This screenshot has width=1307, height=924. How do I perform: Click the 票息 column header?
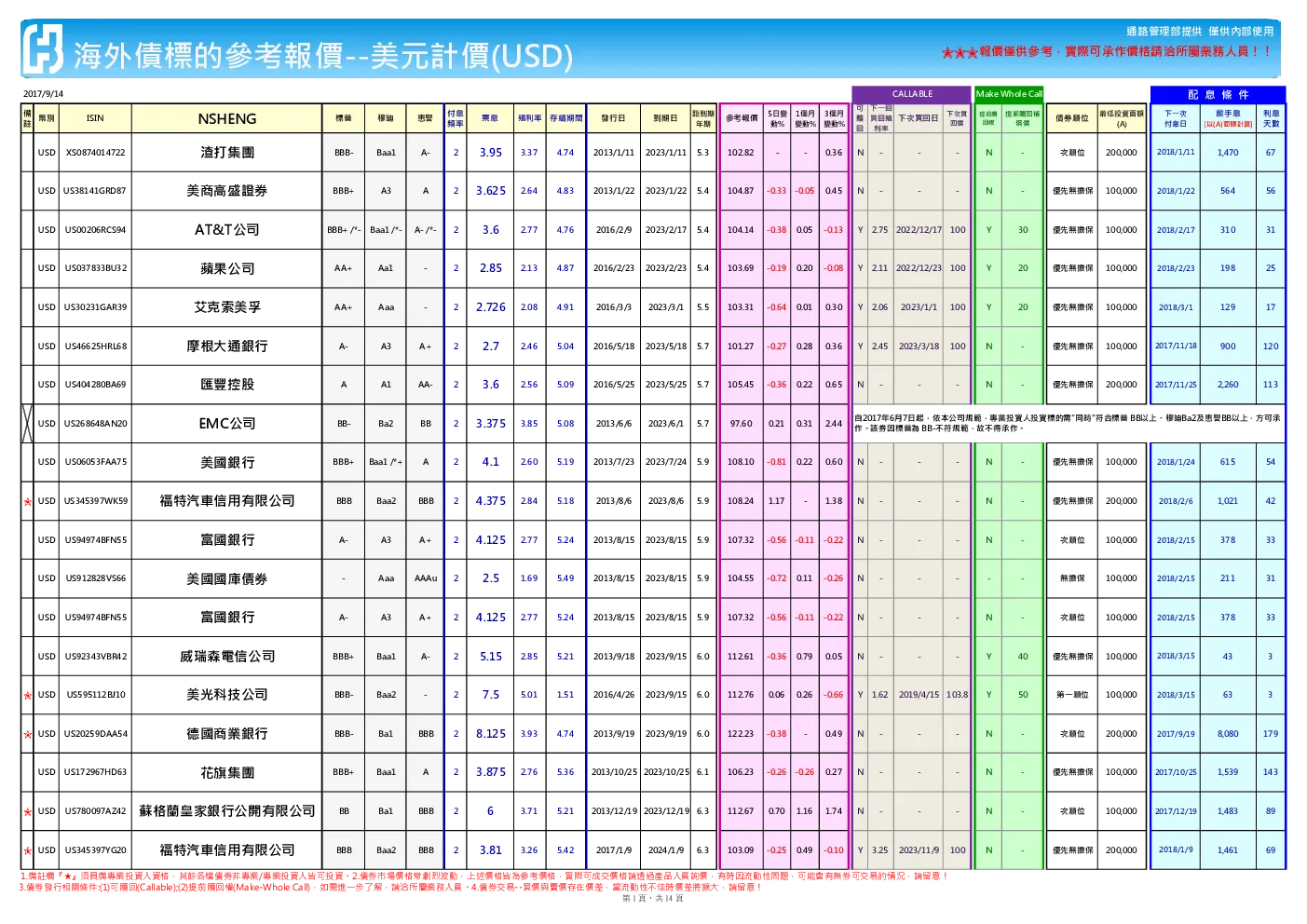(x=490, y=118)
